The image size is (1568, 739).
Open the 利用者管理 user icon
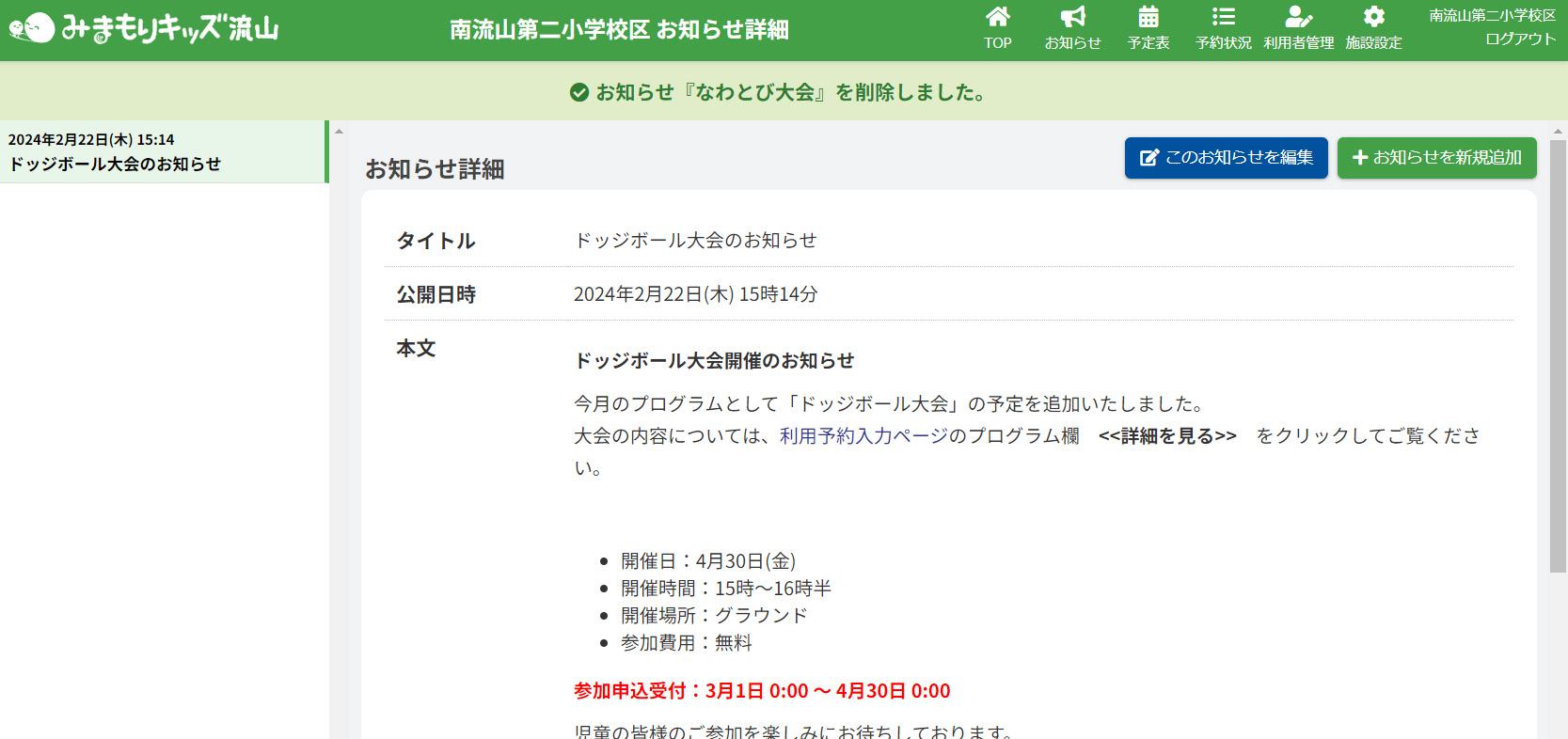coord(1298,17)
